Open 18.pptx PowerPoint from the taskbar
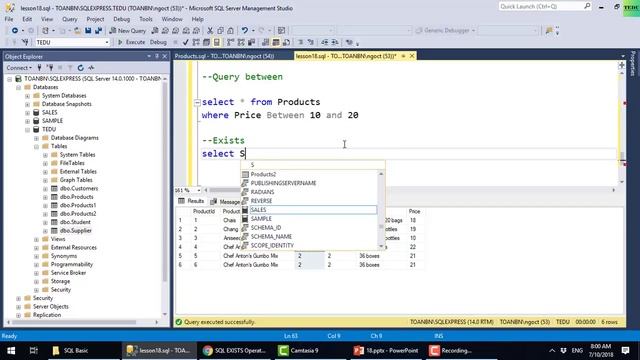This screenshot has width=640, height=360. tap(386, 351)
